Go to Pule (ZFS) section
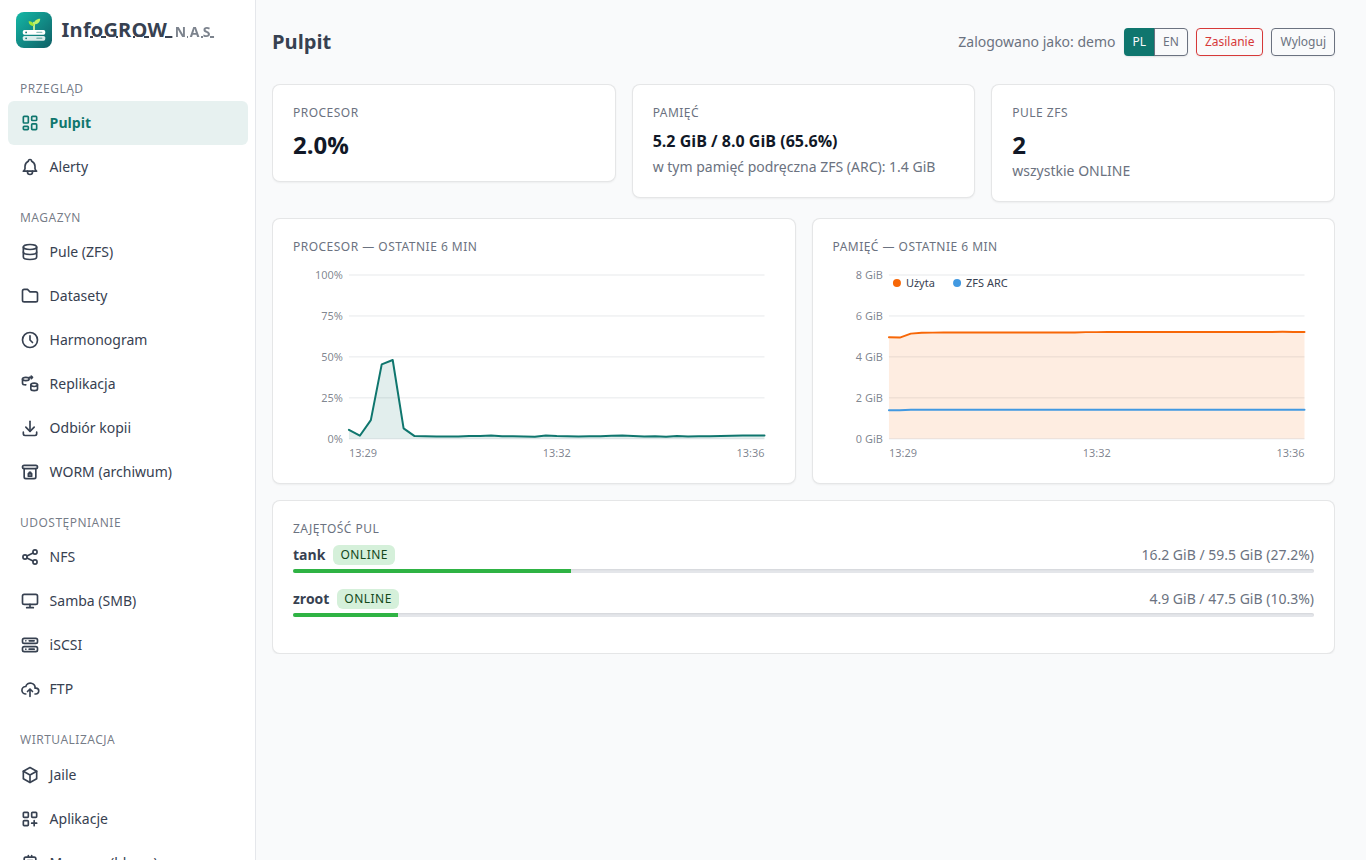Viewport: 1366px width, 860px height. (128, 252)
